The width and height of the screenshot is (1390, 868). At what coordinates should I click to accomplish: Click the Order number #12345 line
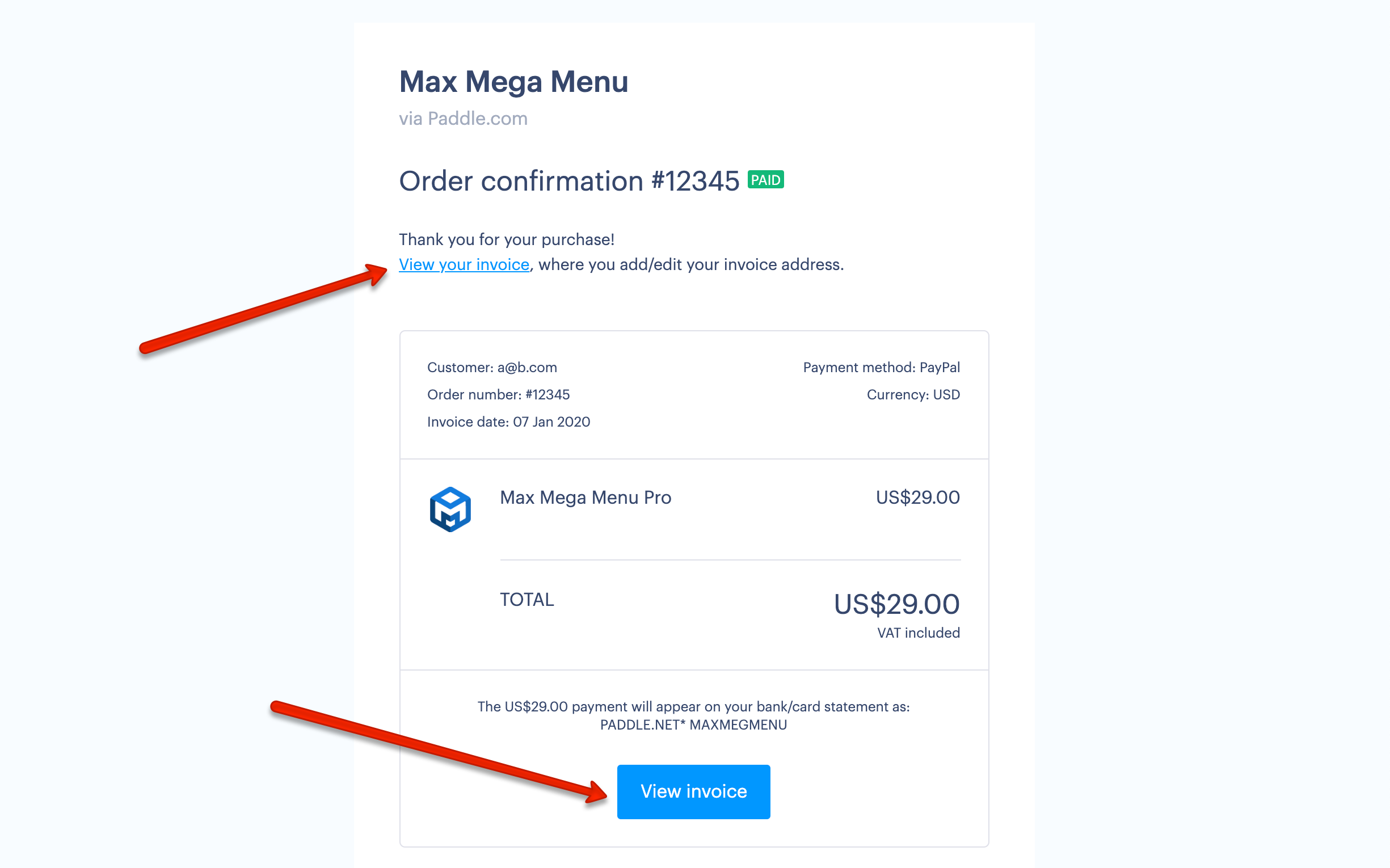498,395
